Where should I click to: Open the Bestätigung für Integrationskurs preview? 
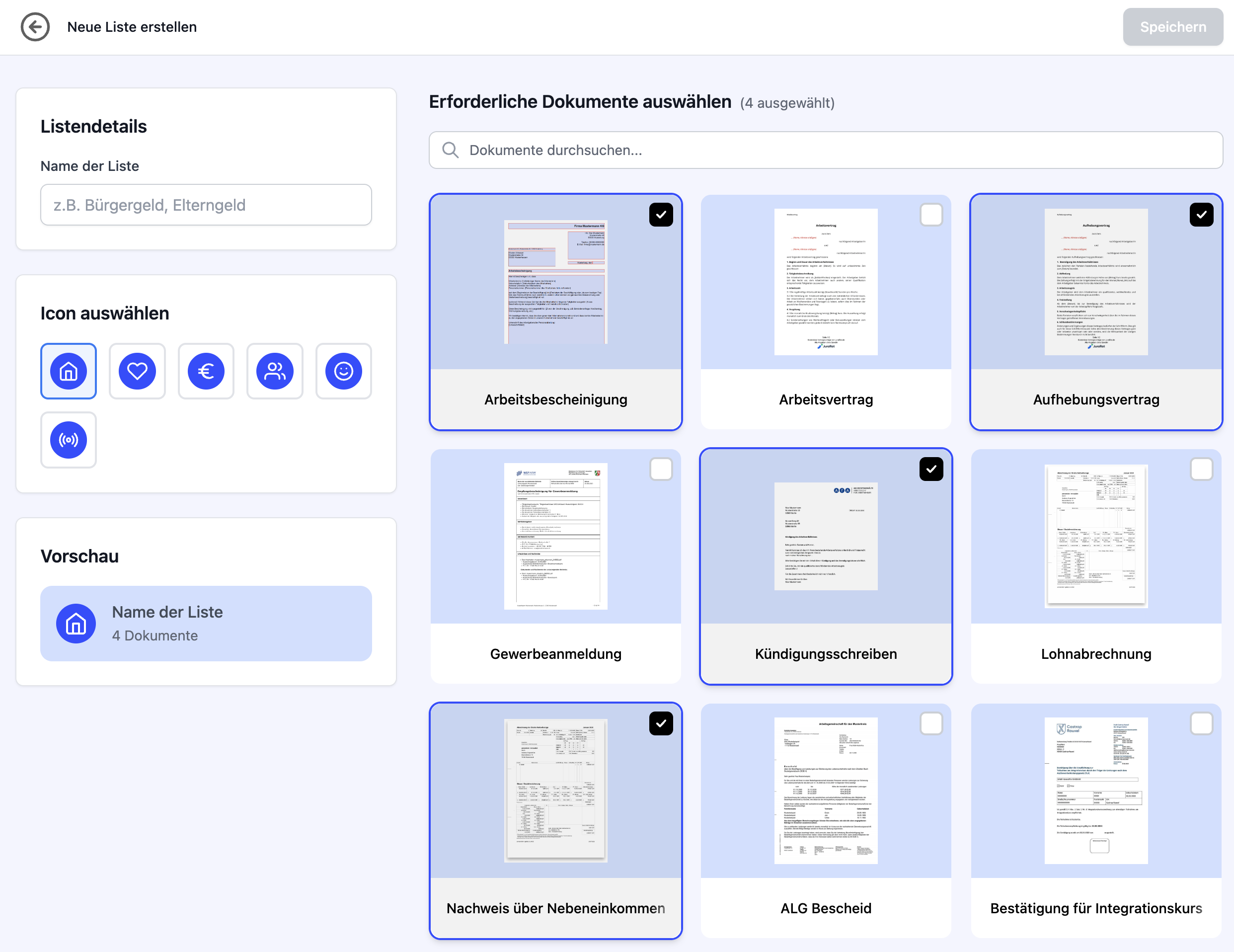click(1095, 791)
